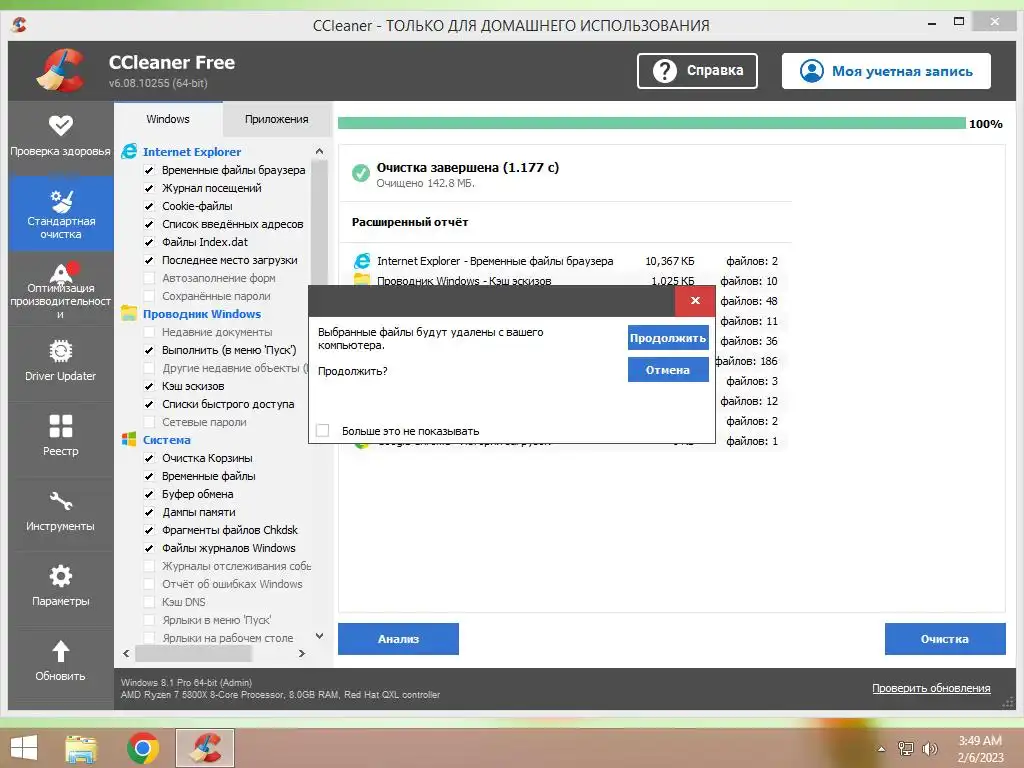The height and width of the screenshot is (768, 1024).
Task: Open Инструменты (Tools) section
Action: pos(61,511)
